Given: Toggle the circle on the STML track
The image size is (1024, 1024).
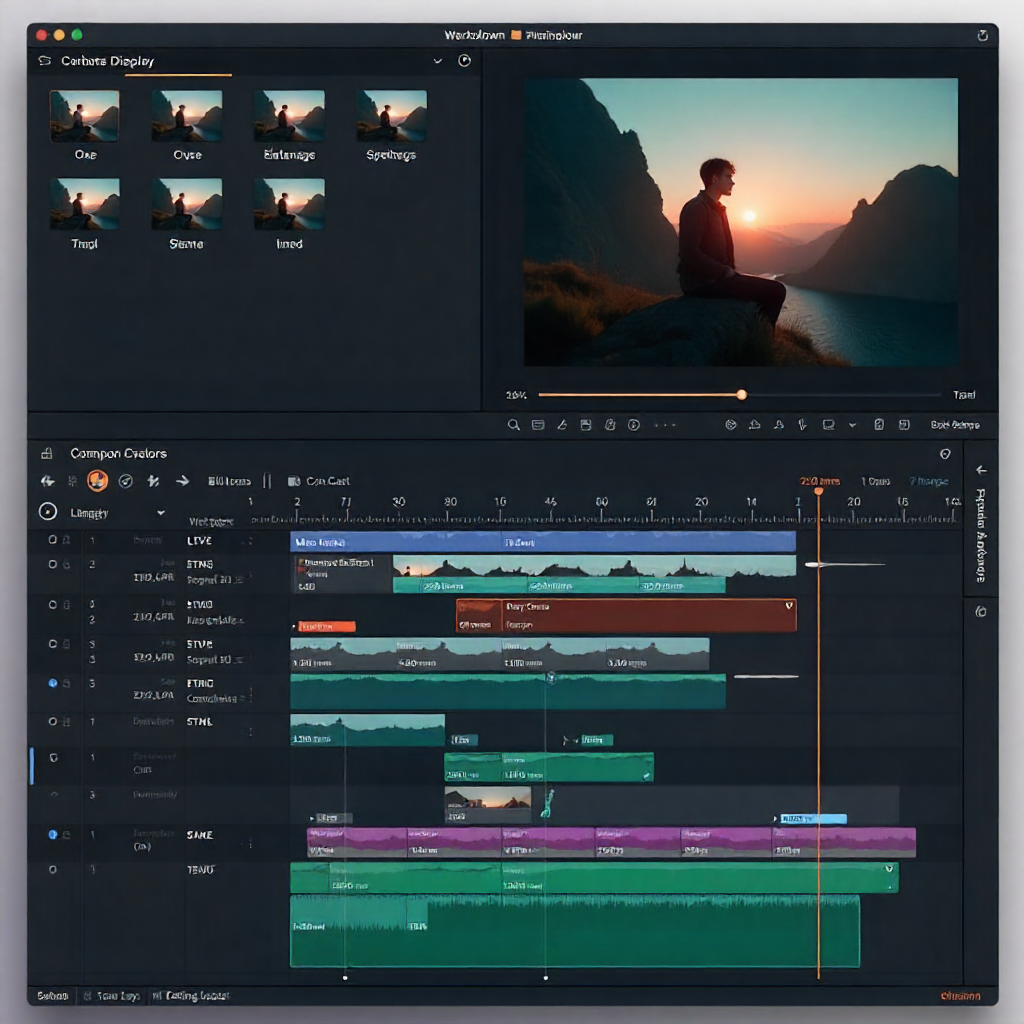Looking at the screenshot, I should [52, 722].
